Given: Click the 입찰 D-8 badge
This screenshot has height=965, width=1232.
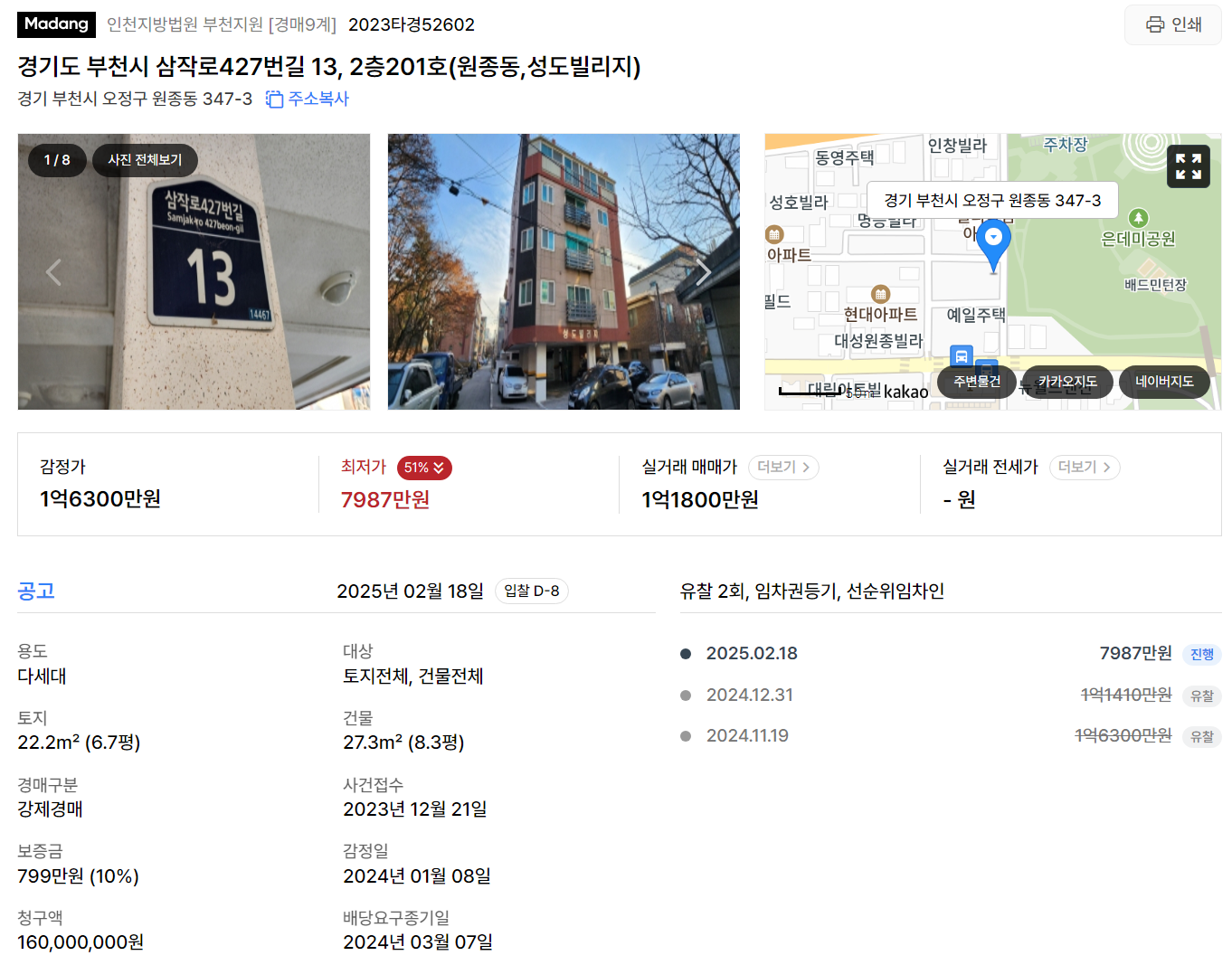Looking at the screenshot, I should click(532, 591).
